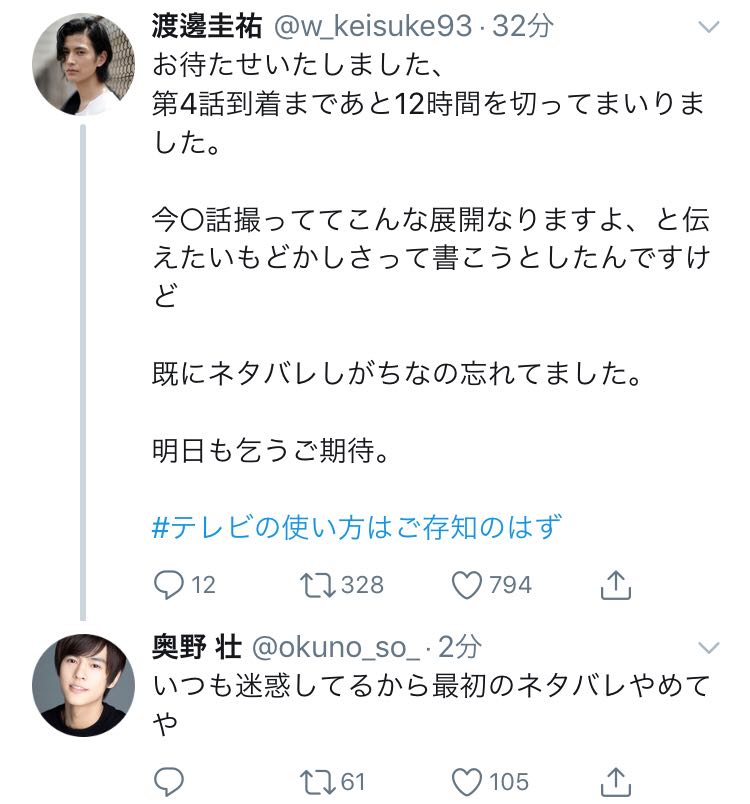Open the options chevron on 渡邊圭祐's tweet
Image resolution: width=750 pixels, height=804 pixels.
[709, 28]
